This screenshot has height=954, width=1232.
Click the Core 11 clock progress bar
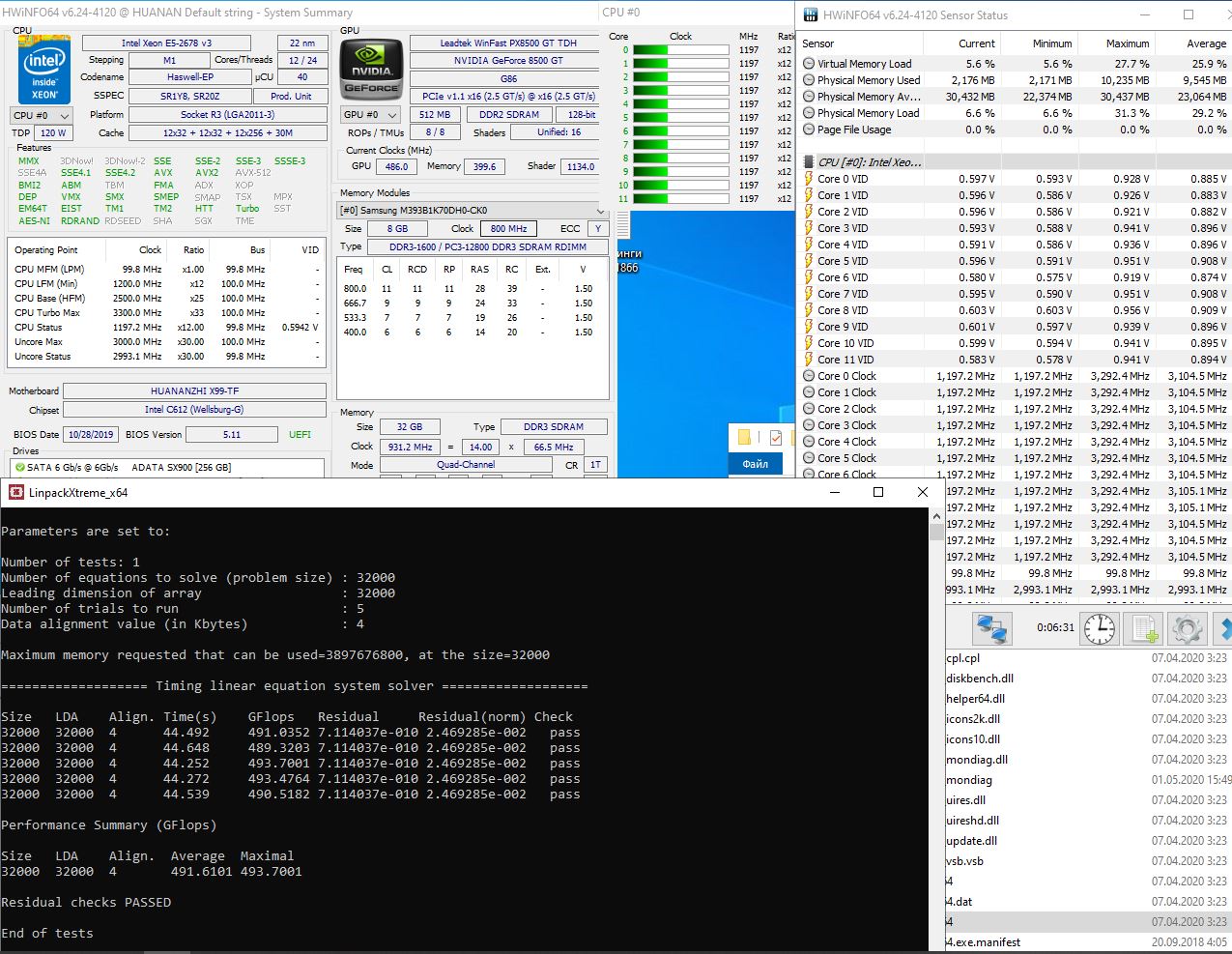pos(683,199)
